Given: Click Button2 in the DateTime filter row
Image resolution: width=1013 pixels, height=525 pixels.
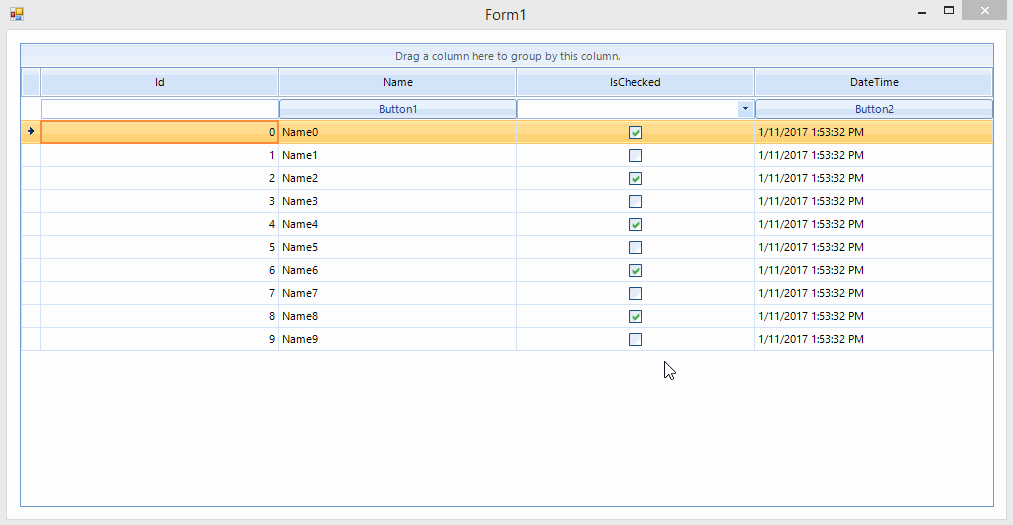Looking at the screenshot, I should [873, 108].
